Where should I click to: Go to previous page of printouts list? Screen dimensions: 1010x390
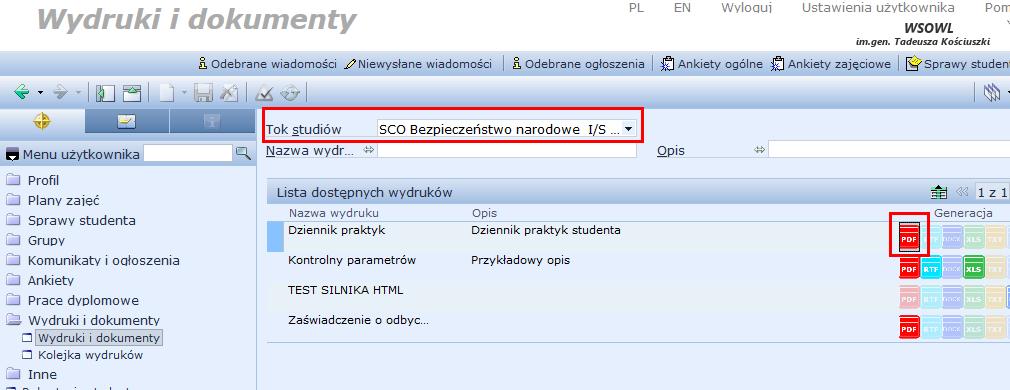tap(962, 192)
